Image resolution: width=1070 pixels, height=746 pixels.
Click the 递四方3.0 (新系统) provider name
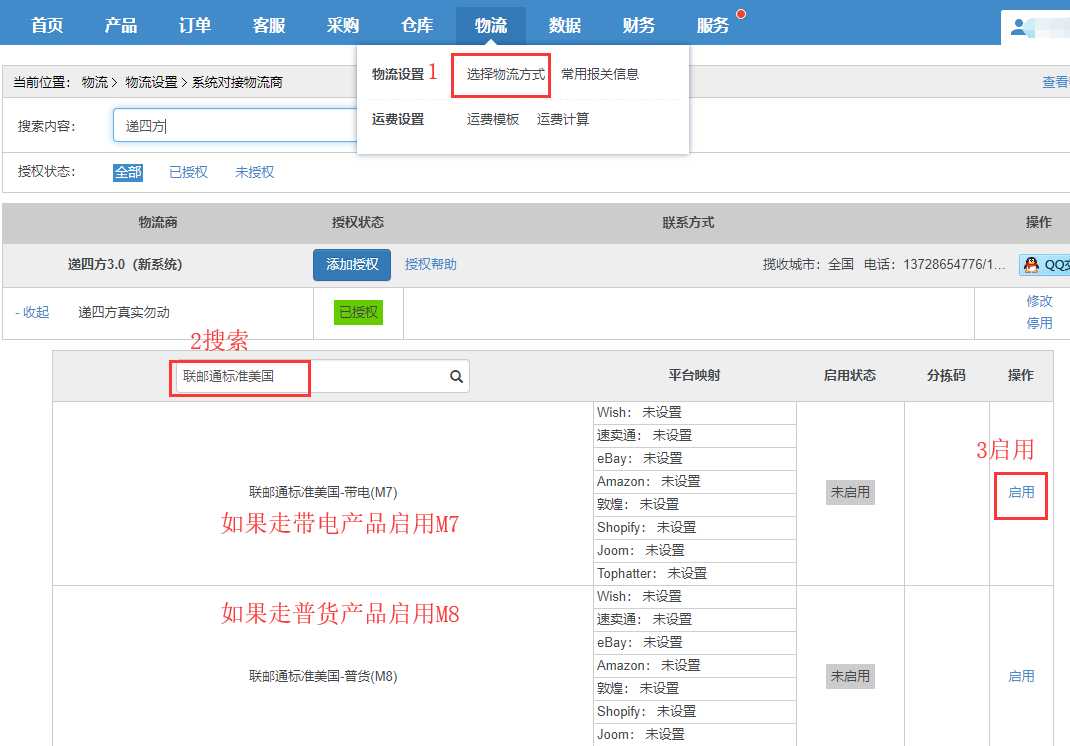[125, 265]
